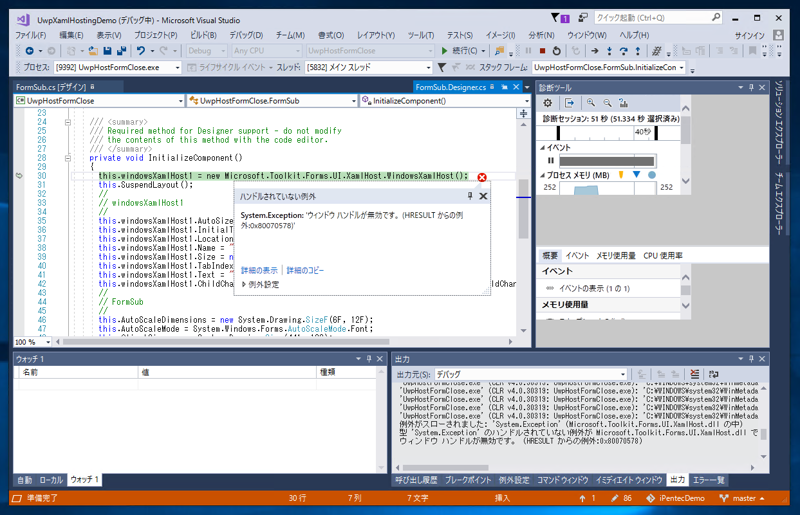
Task: Click the Step Over icon
Action: point(623,51)
